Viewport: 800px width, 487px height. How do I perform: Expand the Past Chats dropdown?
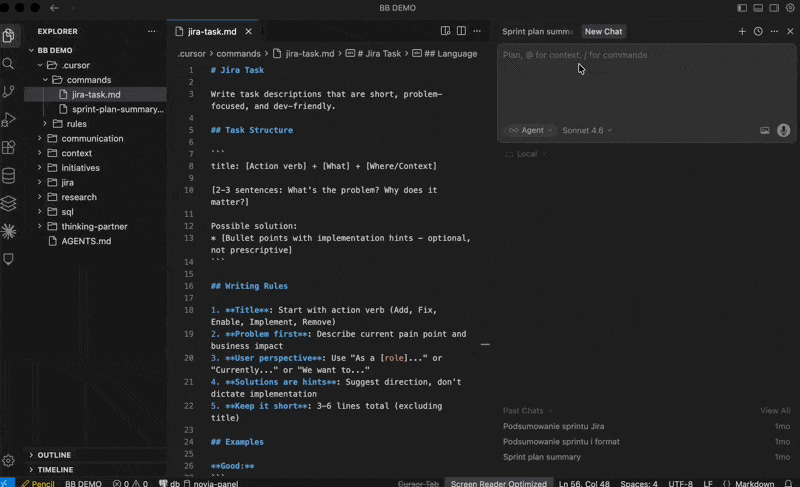pos(528,411)
